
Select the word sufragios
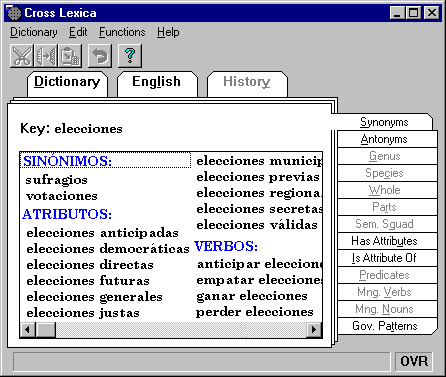pyautogui.click(x=57, y=180)
